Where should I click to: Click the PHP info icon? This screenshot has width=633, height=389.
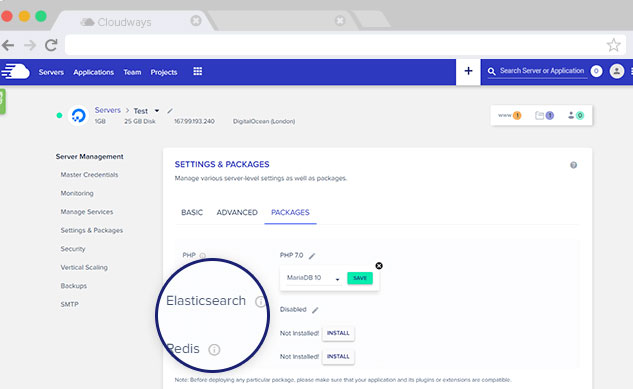[x=203, y=255]
